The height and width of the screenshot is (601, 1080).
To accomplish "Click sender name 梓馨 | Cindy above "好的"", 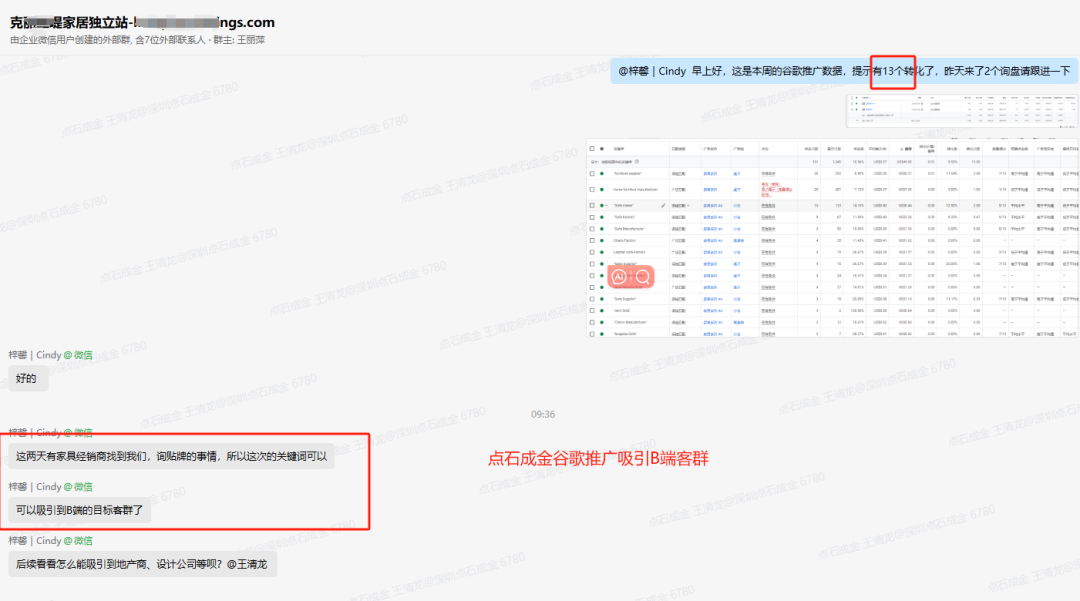I will point(34,355).
